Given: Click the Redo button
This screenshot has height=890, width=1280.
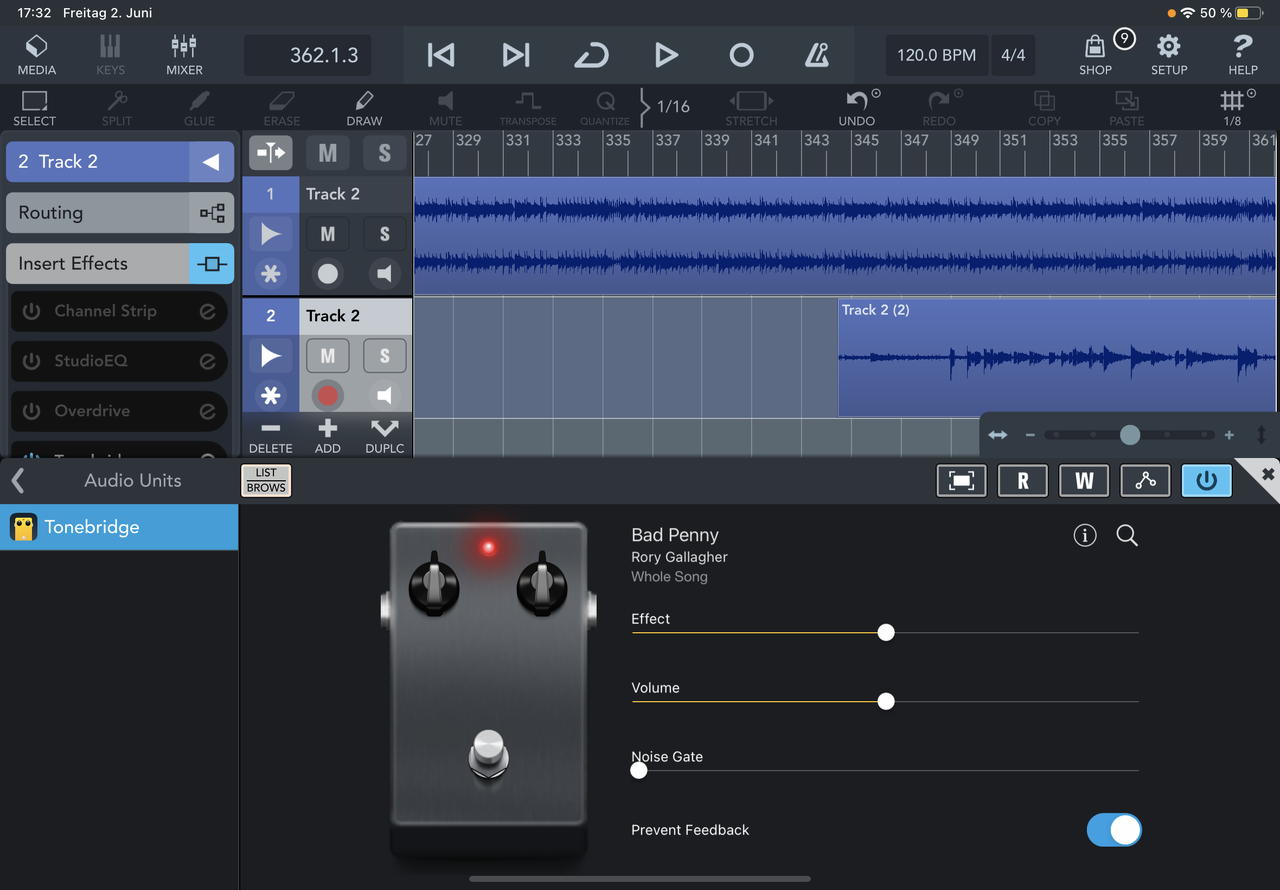Looking at the screenshot, I should click(940, 108).
